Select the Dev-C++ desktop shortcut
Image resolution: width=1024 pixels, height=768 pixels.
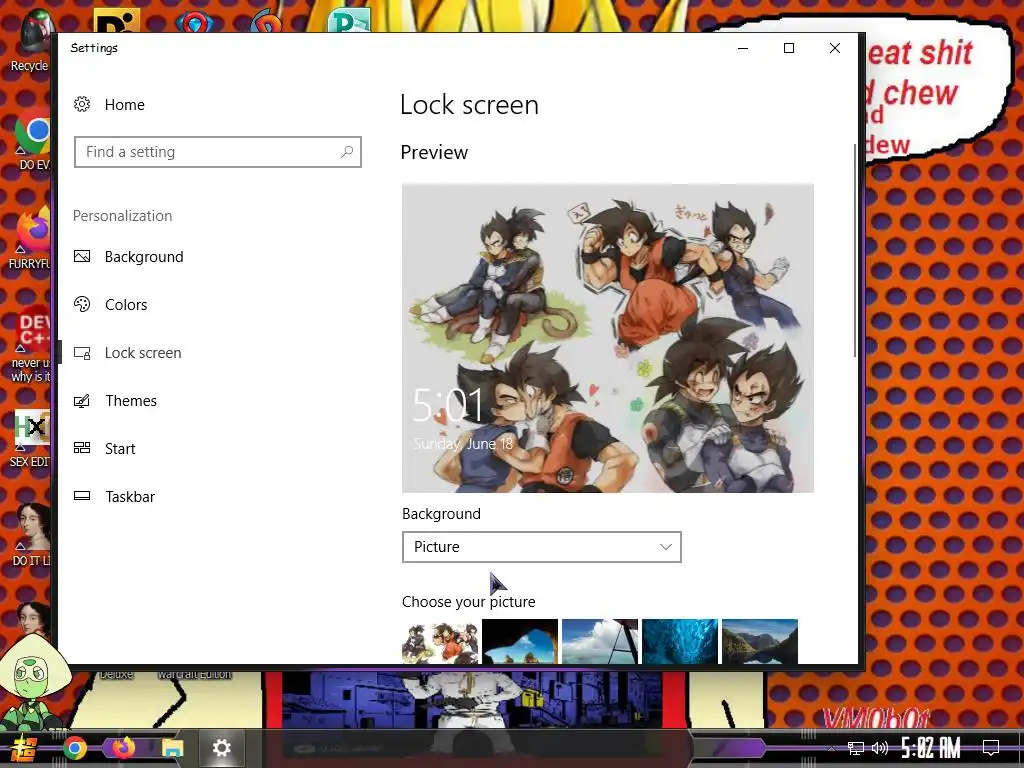pos(31,344)
